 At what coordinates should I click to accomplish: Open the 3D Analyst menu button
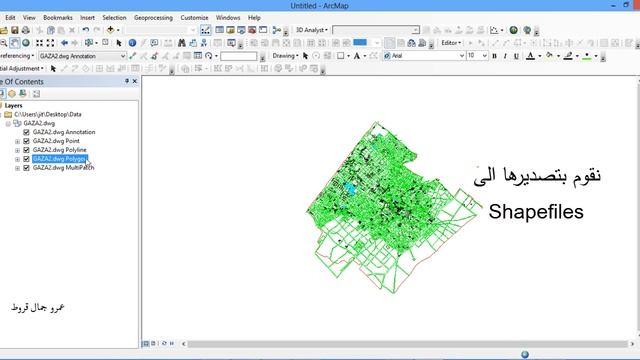pyautogui.click(x=312, y=30)
